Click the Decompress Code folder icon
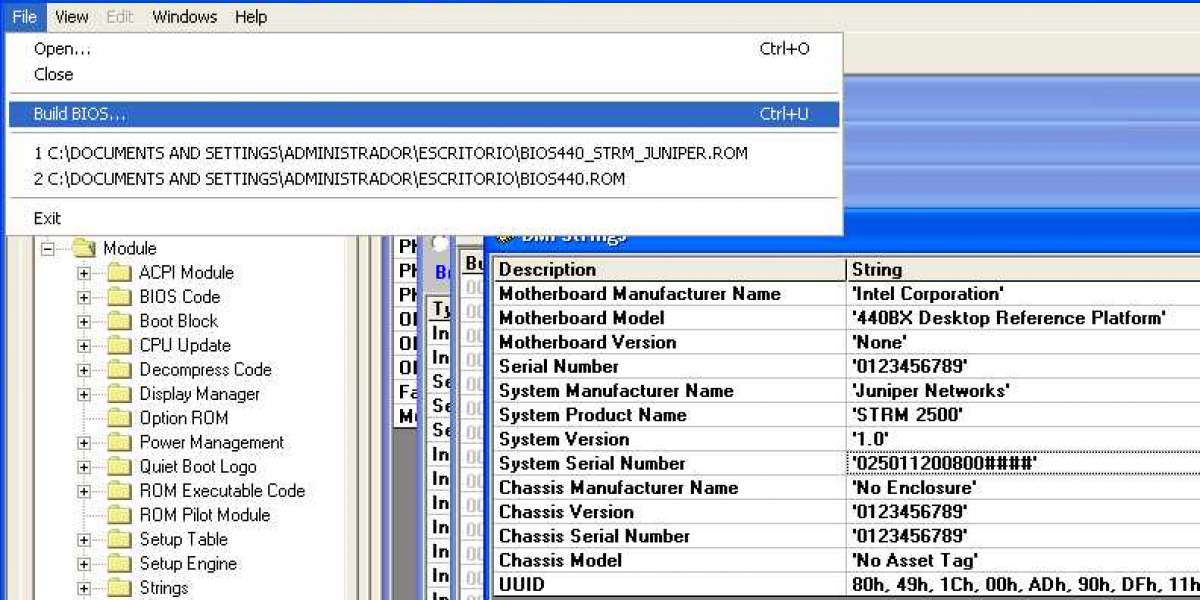Viewport: 1200px width, 600px height. pyautogui.click(x=120, y=369)
